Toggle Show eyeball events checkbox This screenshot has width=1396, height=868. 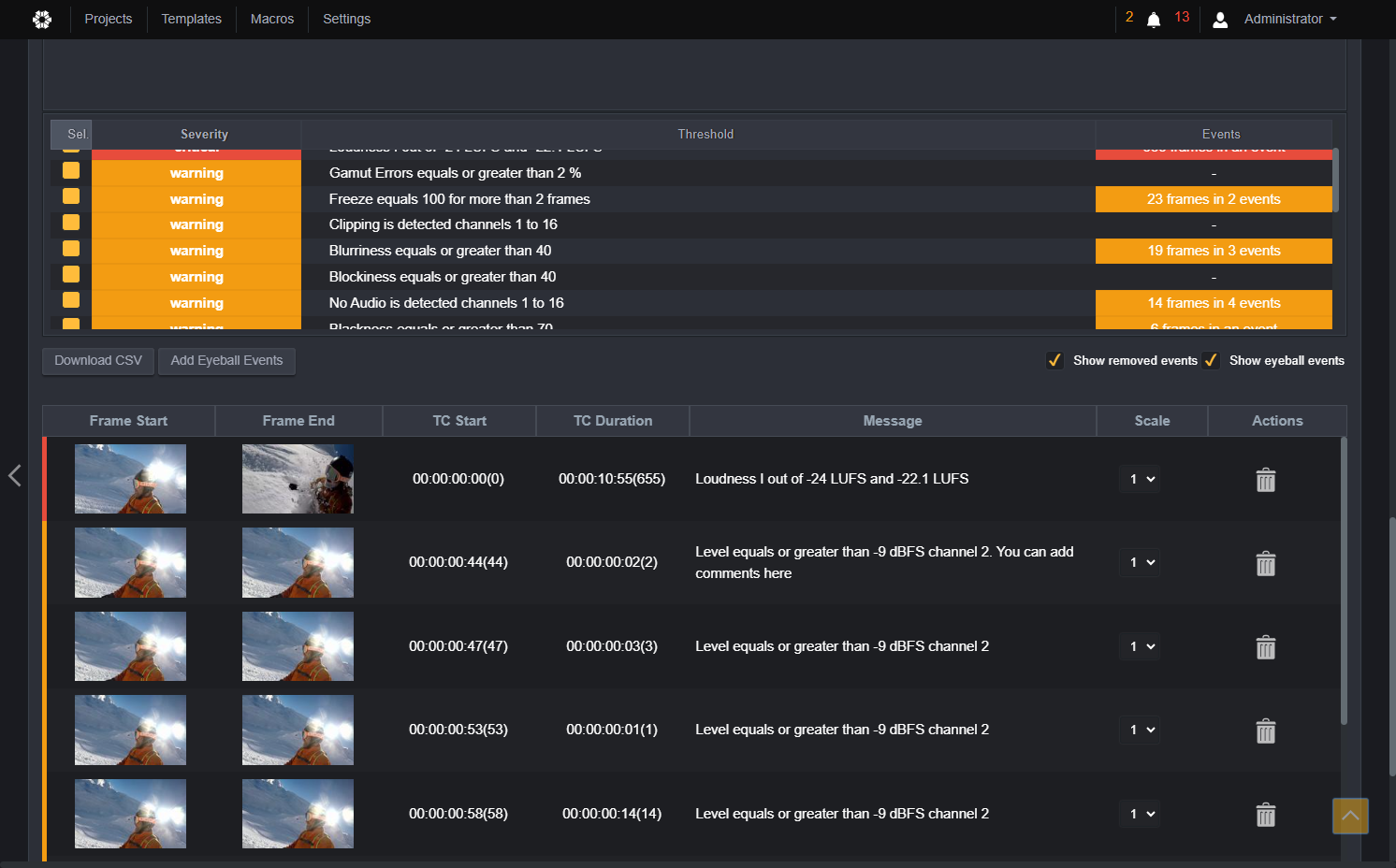pos(1211,360)
